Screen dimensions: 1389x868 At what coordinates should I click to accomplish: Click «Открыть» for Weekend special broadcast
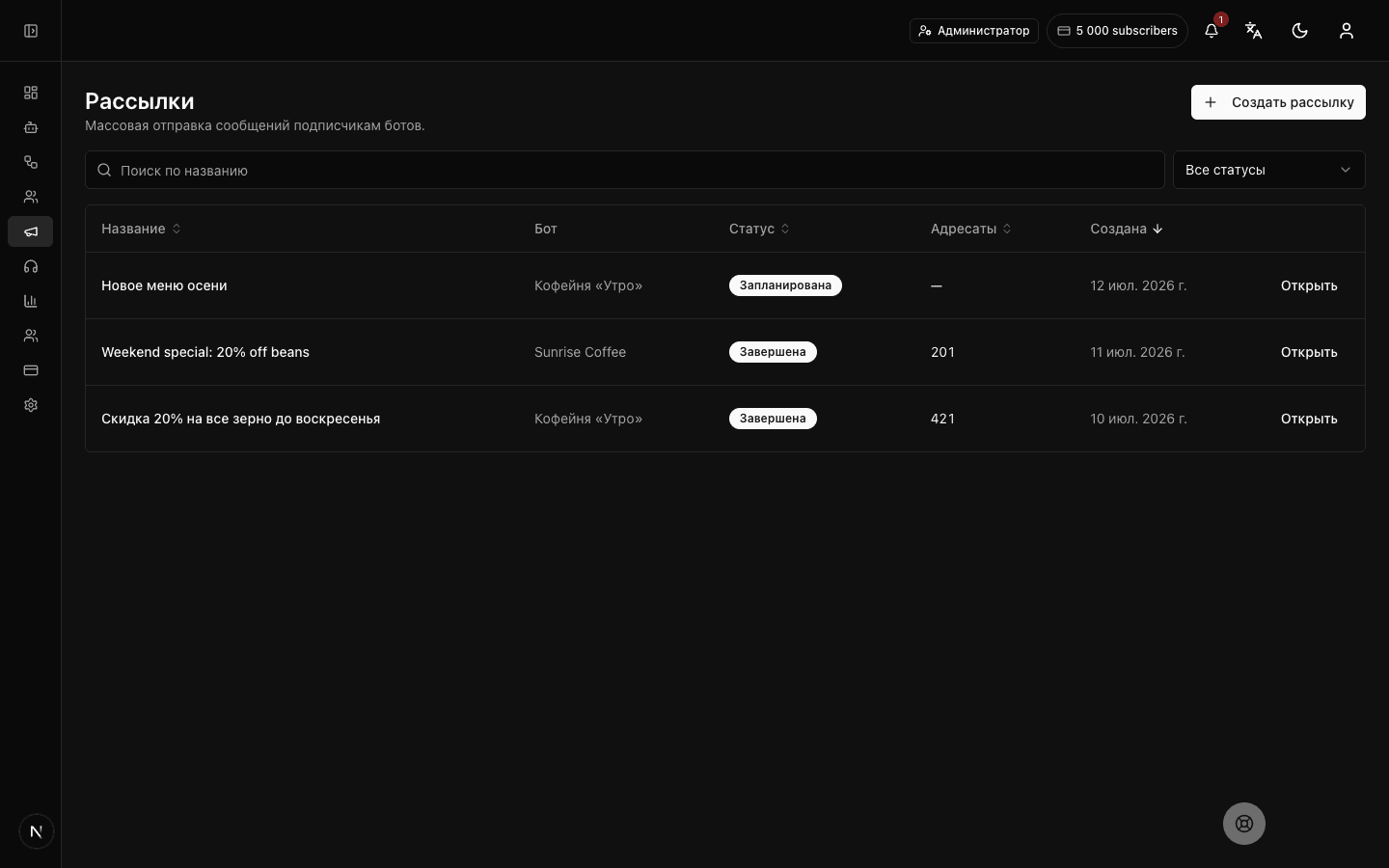[x=1309, y=352]
